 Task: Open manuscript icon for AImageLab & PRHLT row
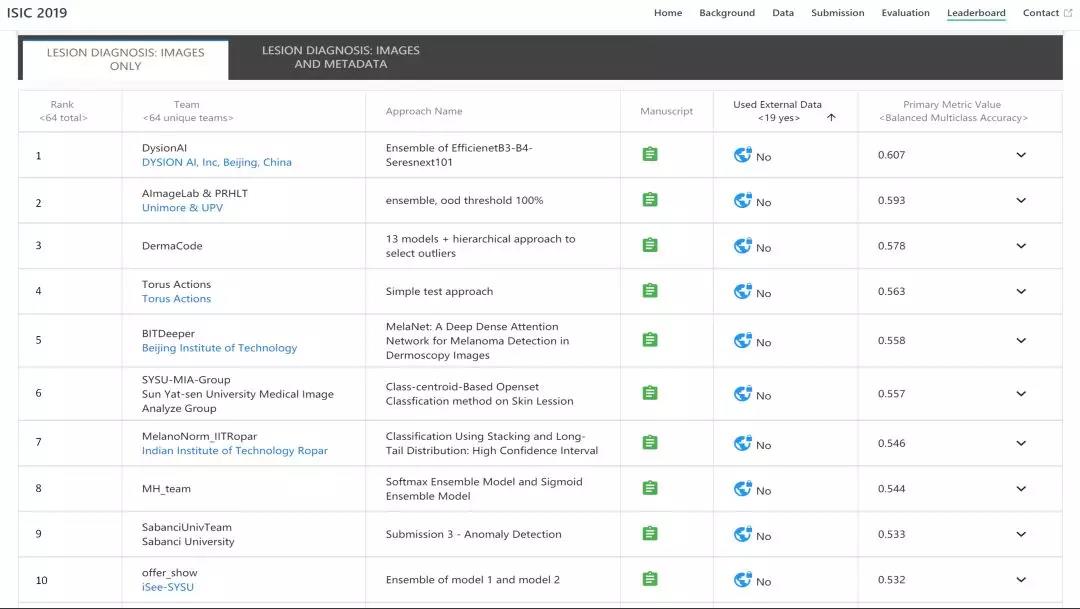coord(650,200)
